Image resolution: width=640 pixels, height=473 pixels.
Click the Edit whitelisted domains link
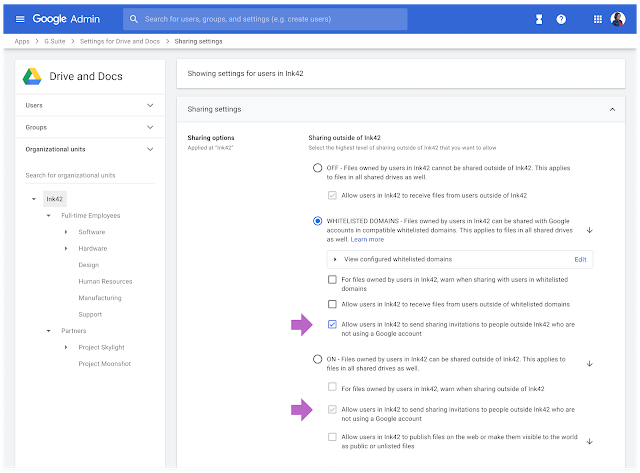click(x=580, y=259)
